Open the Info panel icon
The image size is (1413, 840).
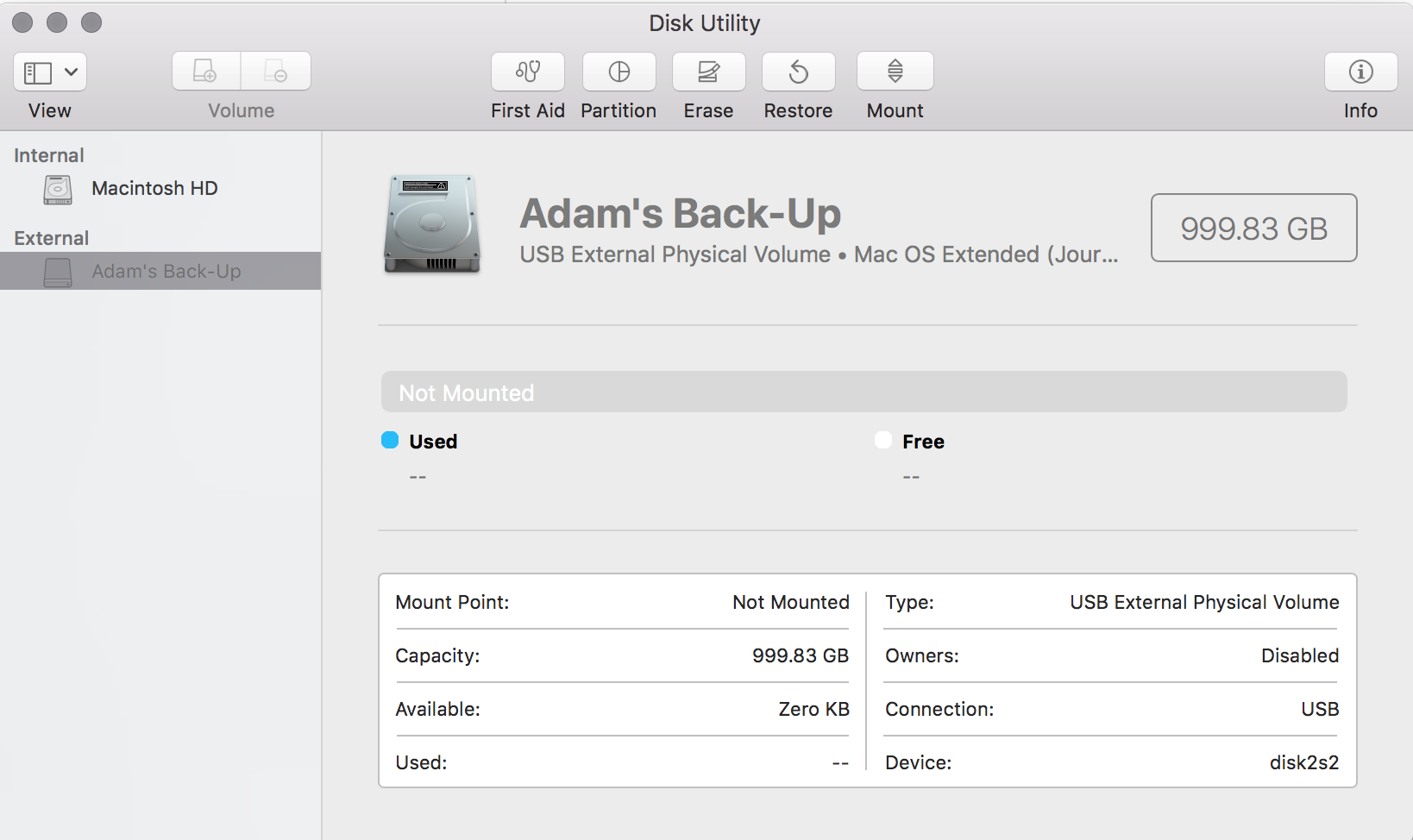(1361, 72)
